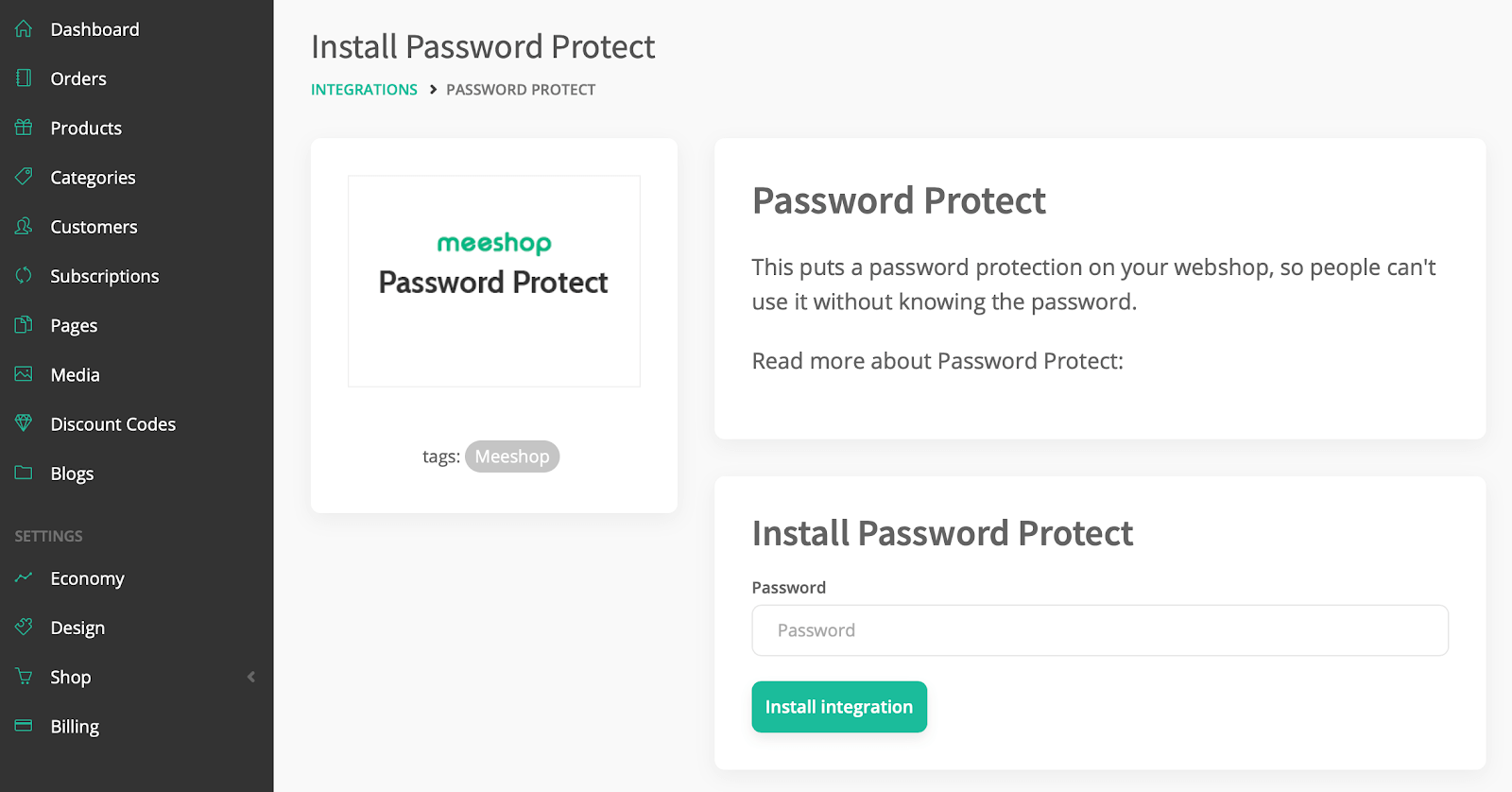Image resolution: width=1512 pixels, height=792 pixels.
Task: Click the Categories tag icon
Action: tap(24, 177)
